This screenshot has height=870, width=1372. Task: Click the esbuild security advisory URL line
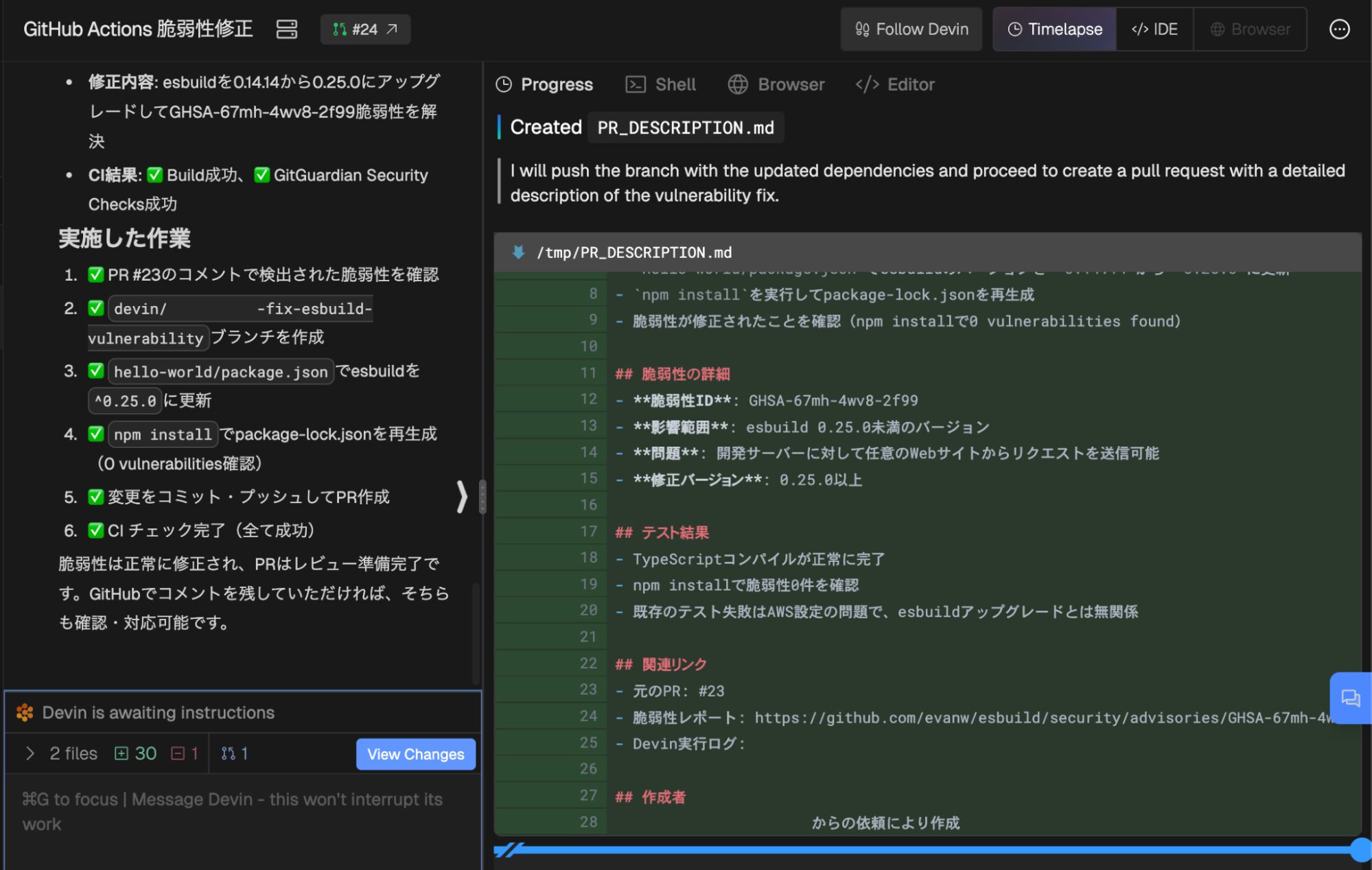pos(975,718)
